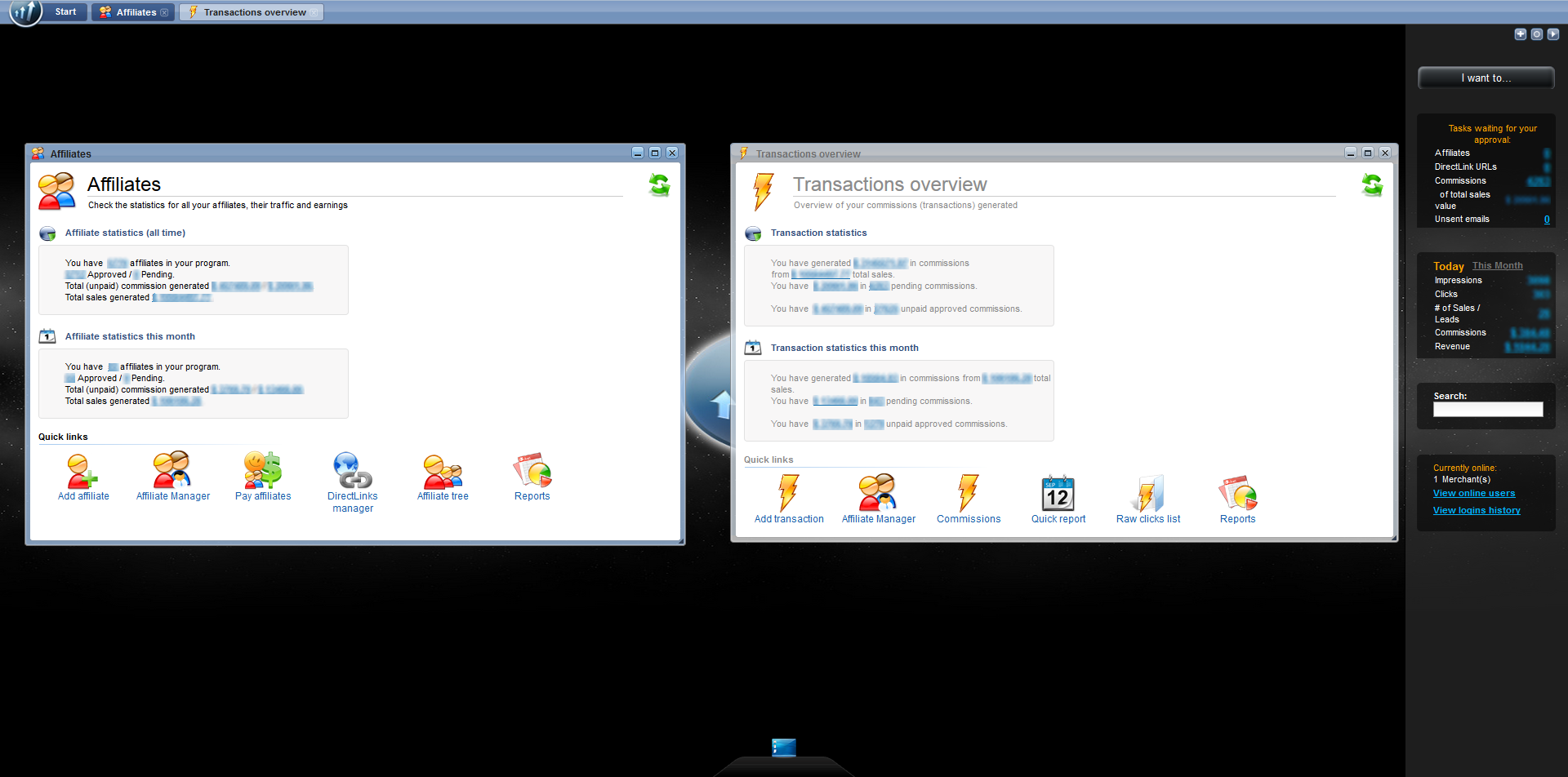Image resolution: width=1568 pixels, height=777 pixels.
Task: Click the Unsent emails count link
Action: (x=1547, y=220)
